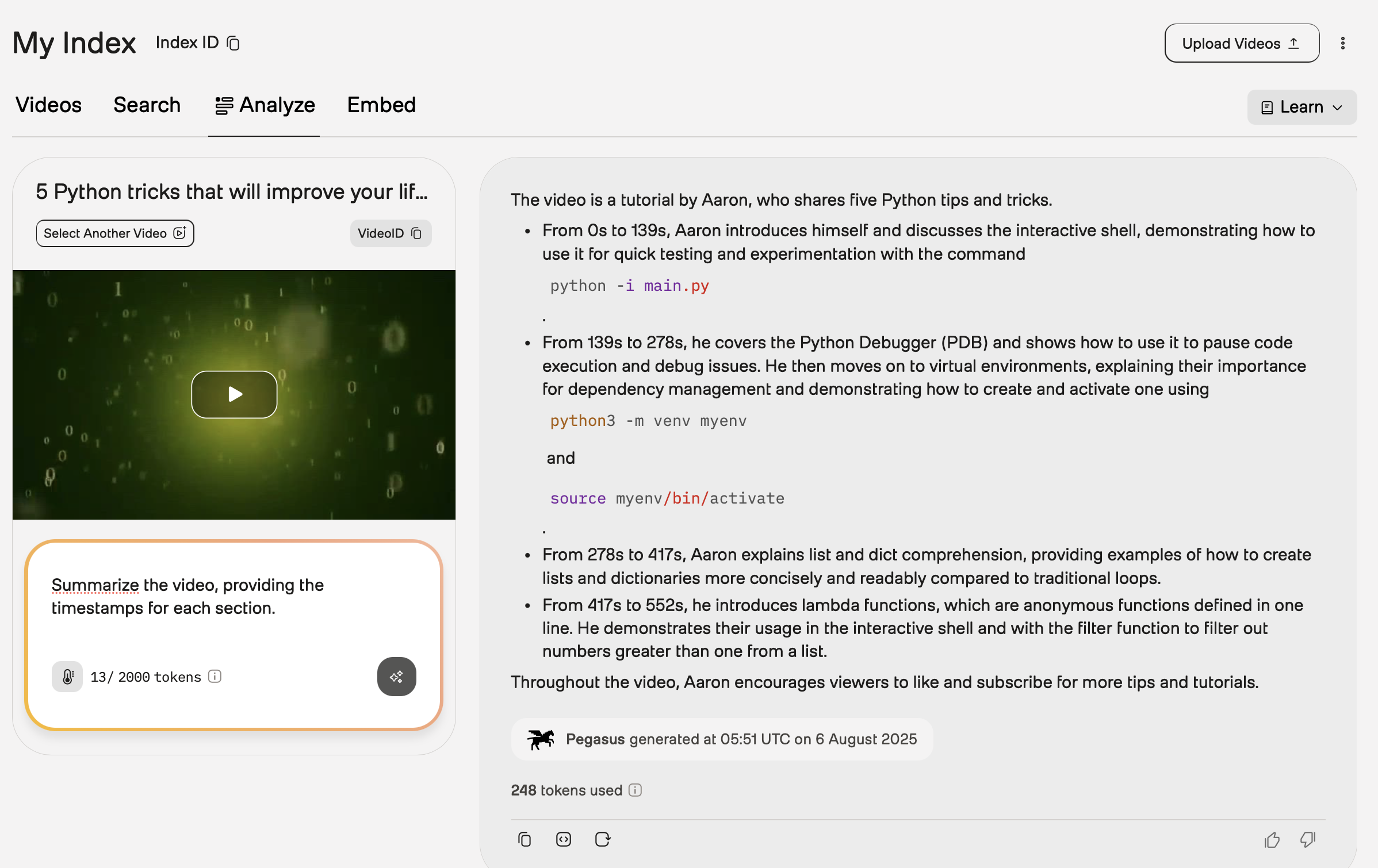Give thumbs up to response
This screenshot has width=1378, height=868.
click(x=1272, y=839)
